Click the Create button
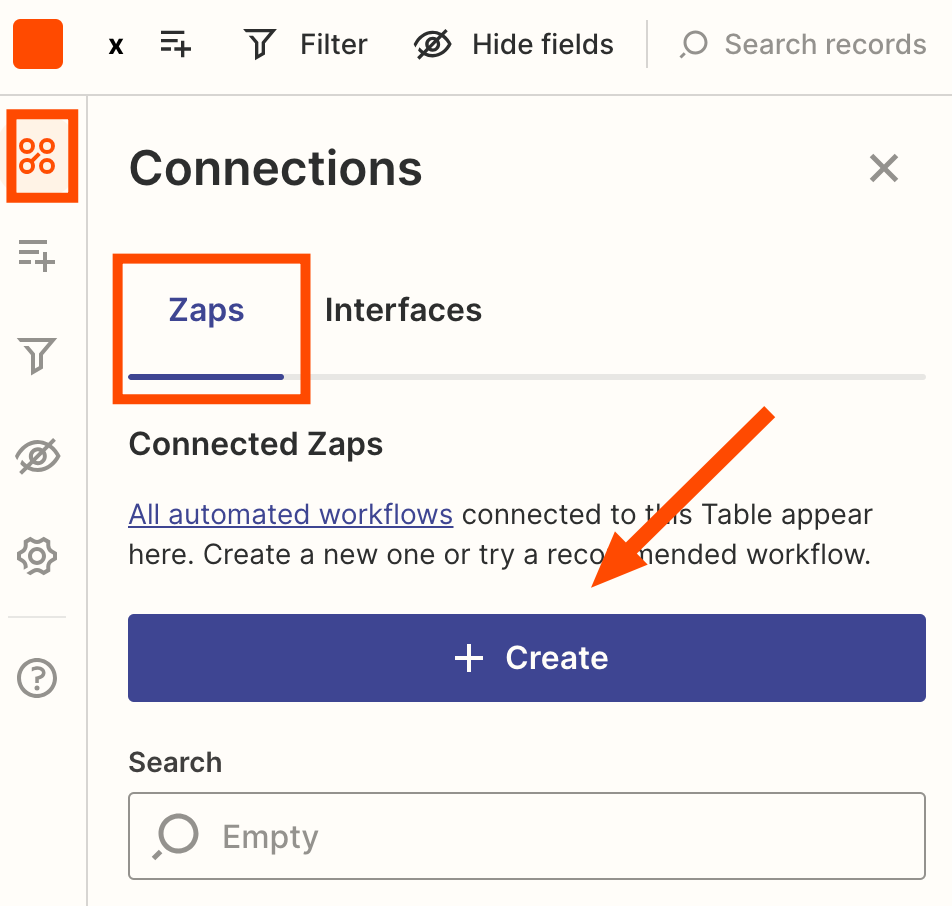 (x=527, y=658)
